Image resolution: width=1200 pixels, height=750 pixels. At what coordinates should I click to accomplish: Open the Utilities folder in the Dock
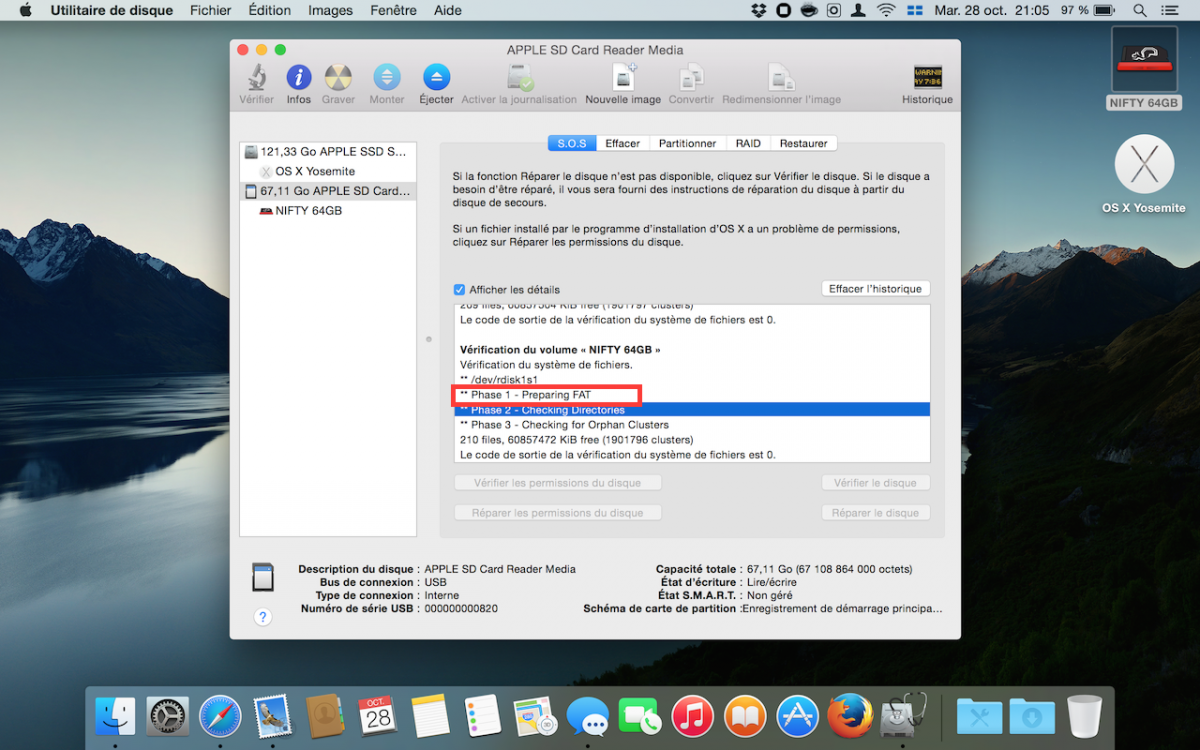[979, 716]
